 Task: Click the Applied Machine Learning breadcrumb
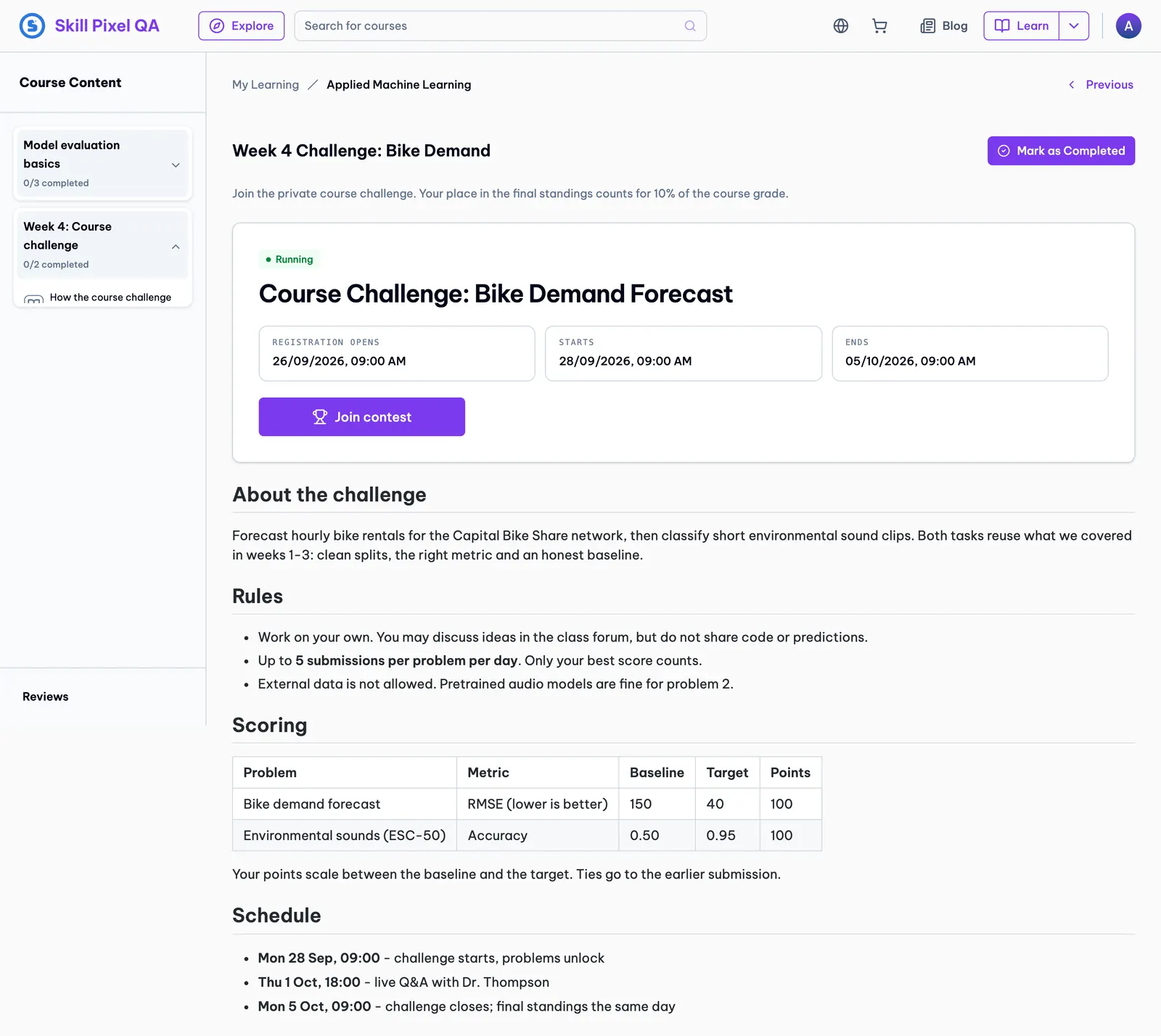(x=399, y=85)
